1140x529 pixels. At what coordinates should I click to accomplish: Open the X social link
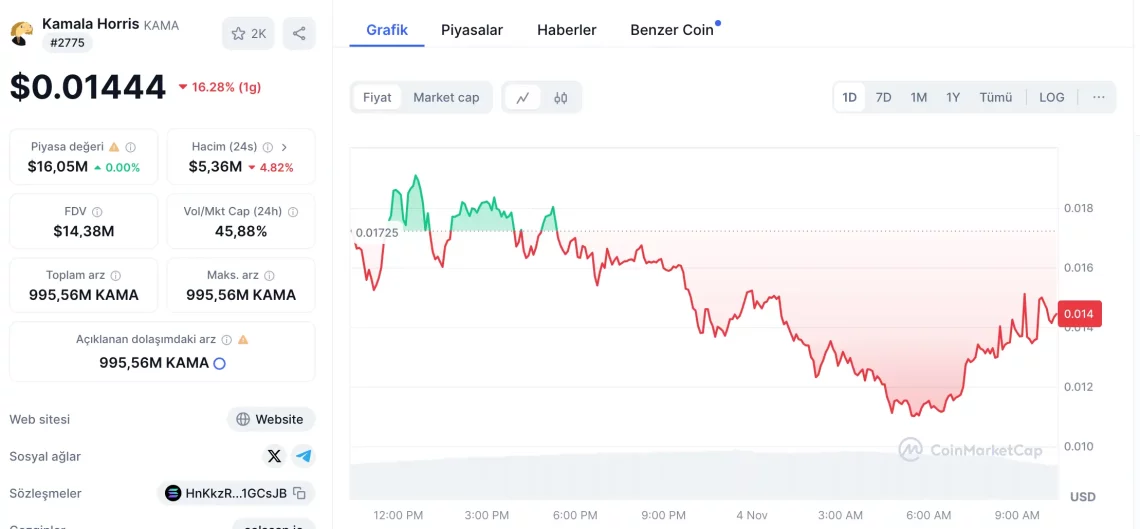(274, 456)
